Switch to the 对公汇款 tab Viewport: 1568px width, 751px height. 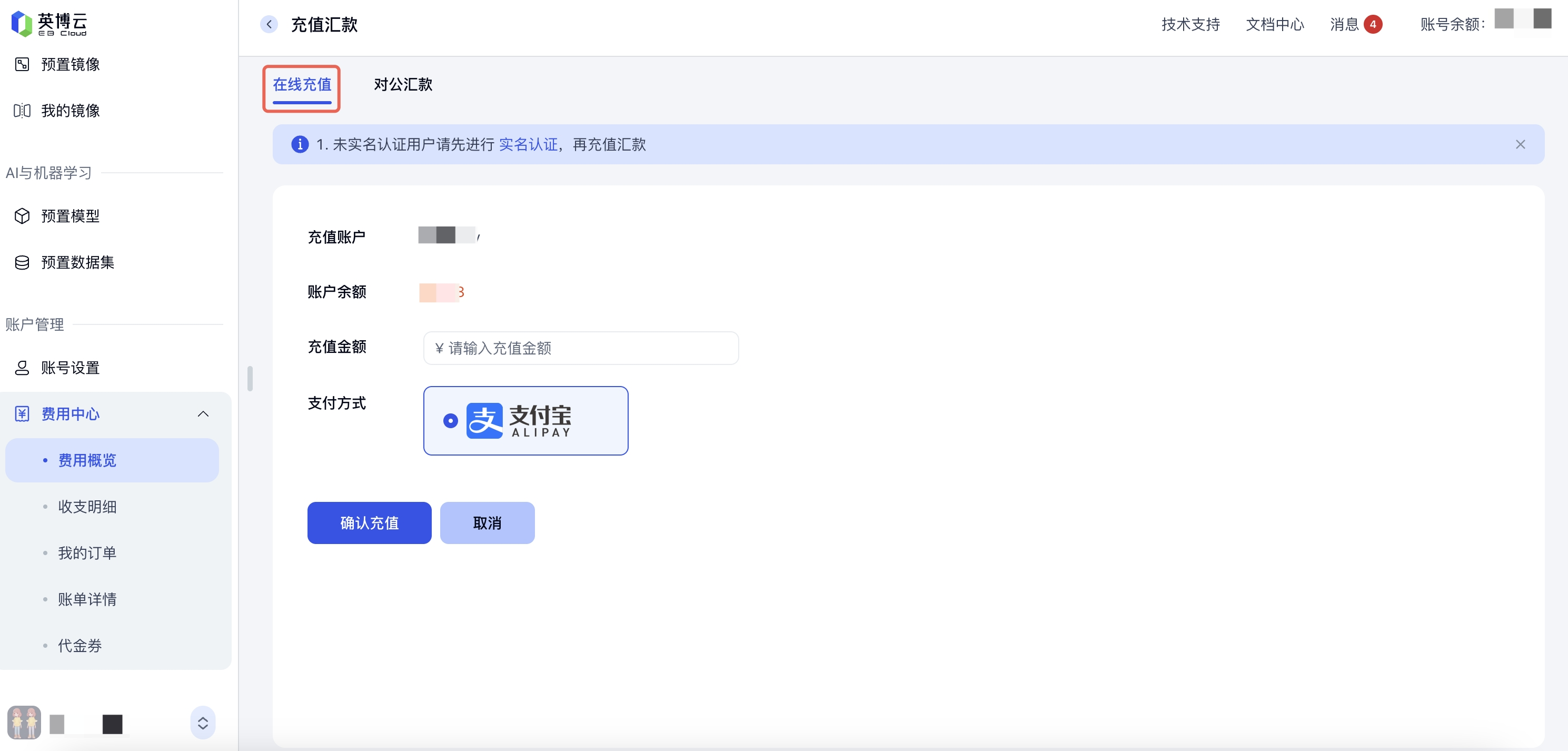[403, 84]
